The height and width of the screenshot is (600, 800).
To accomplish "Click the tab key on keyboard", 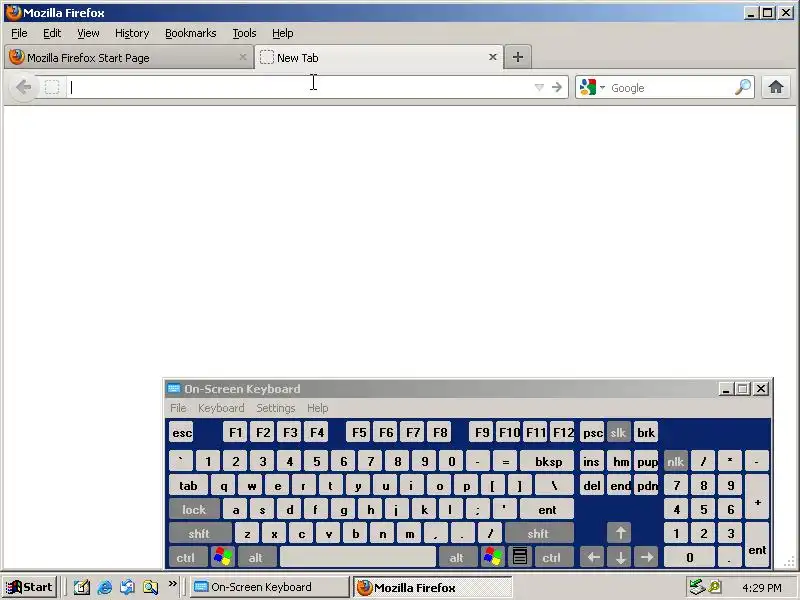I will (188, 486).
